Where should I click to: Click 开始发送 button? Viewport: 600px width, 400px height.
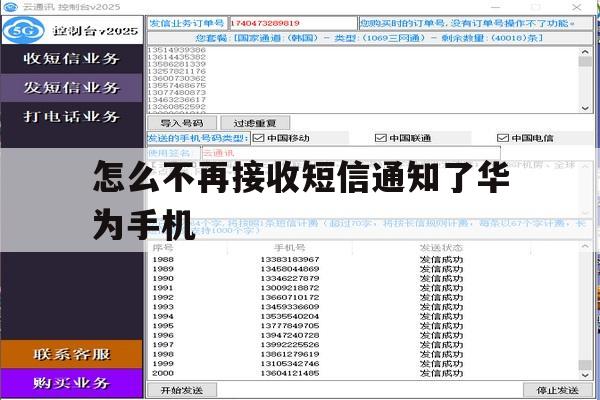tap(182, 390)
